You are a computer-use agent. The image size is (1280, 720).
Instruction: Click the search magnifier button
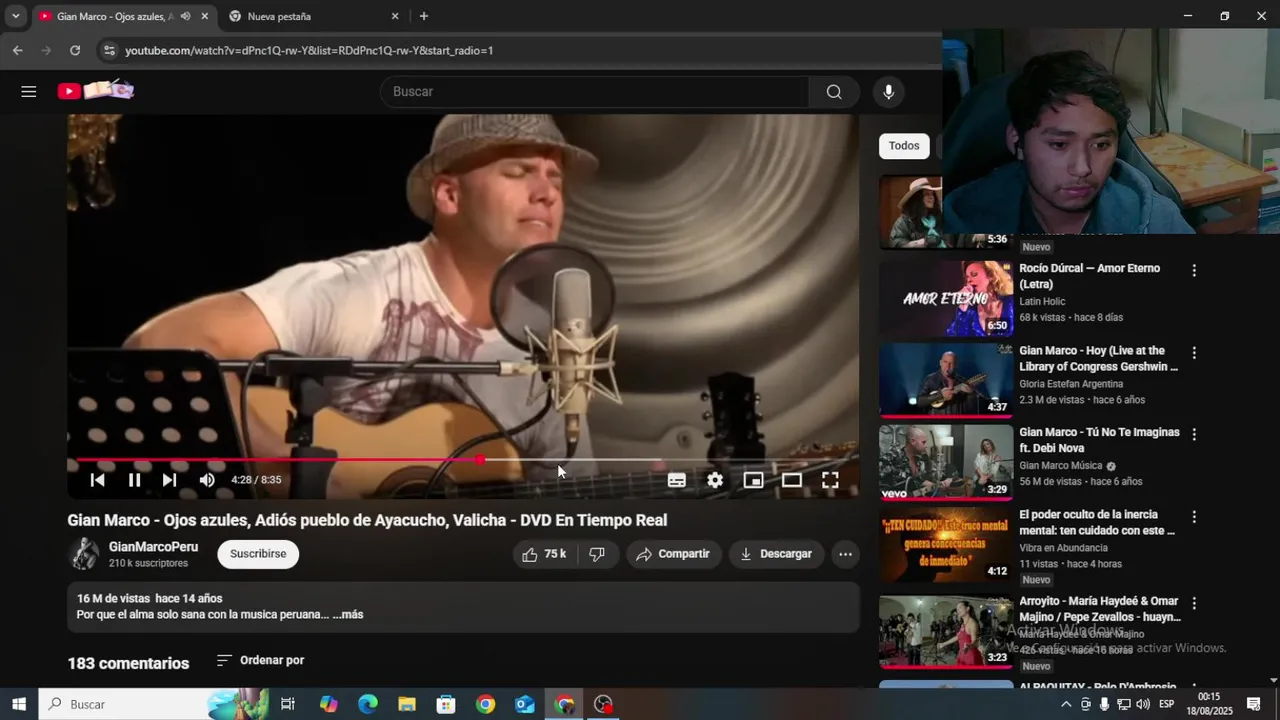click(834, 91)
